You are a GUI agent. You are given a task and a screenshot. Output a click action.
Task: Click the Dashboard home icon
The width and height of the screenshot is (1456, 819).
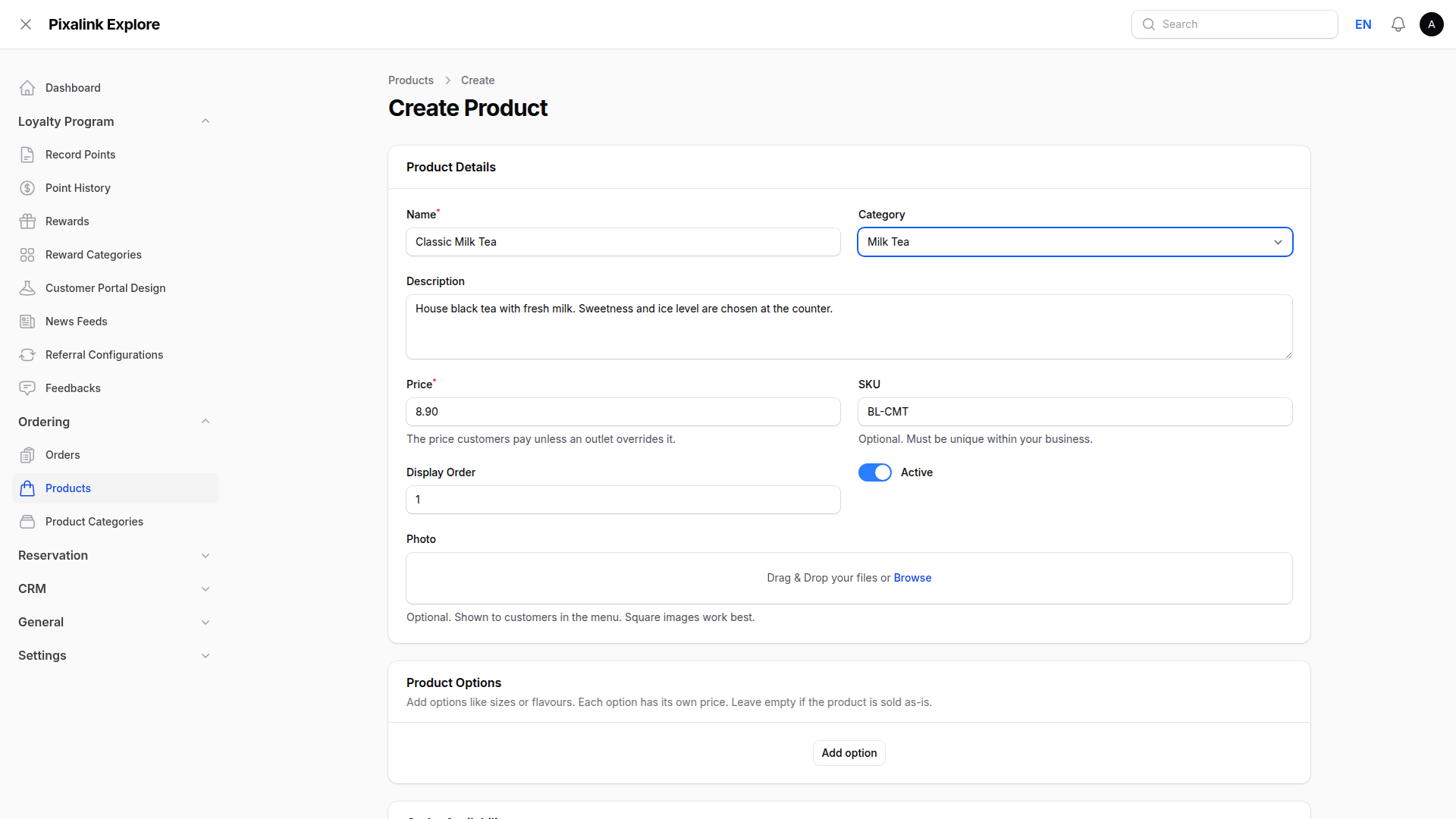pyautogui.click(x=27, y=88)
